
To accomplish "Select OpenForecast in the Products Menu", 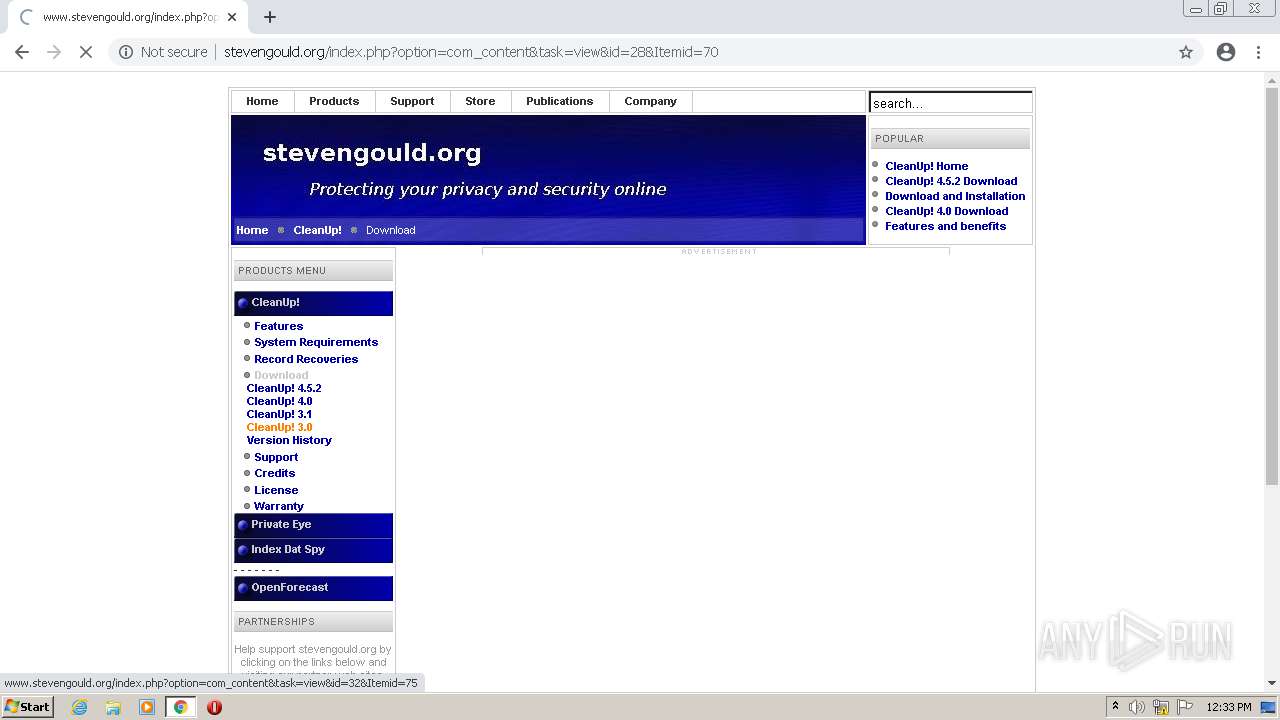I will (313, 588).
